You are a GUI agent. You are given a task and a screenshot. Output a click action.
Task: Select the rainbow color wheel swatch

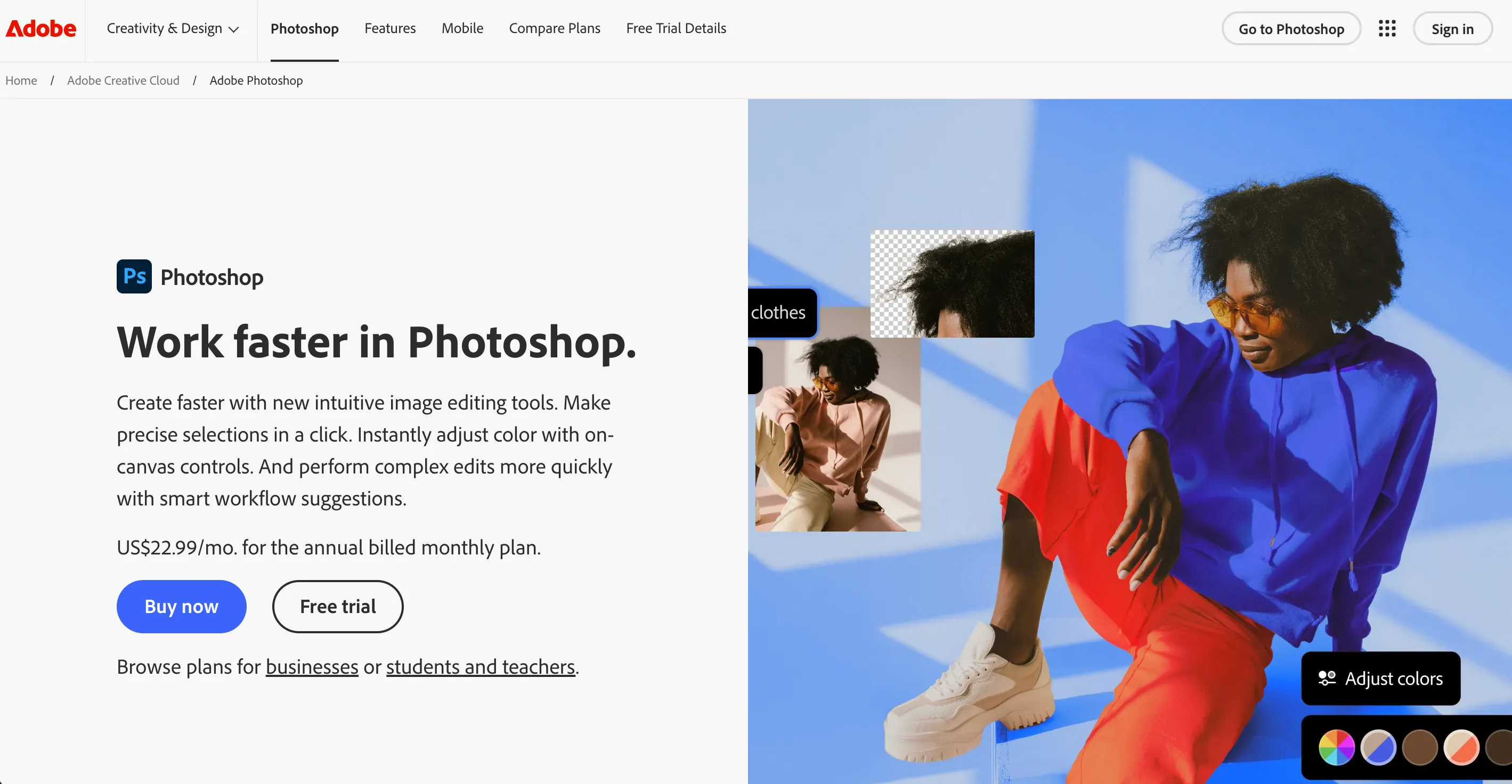[1337, 747]
